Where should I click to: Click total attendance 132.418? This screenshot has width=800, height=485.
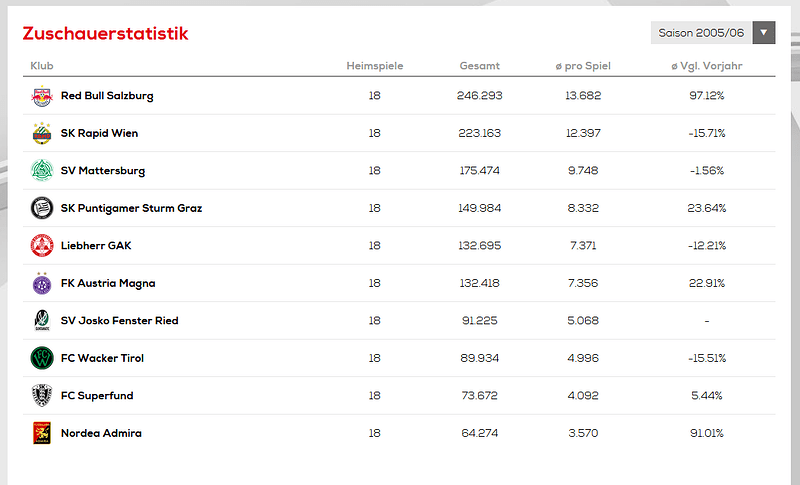tap(480, 283)
